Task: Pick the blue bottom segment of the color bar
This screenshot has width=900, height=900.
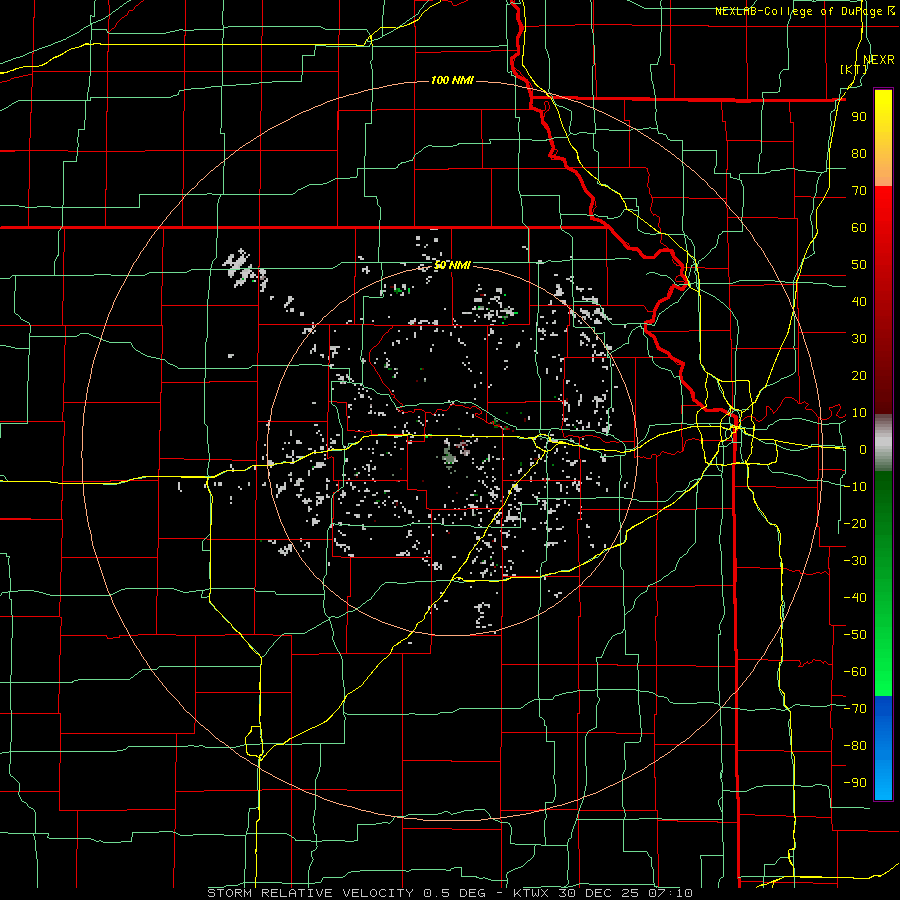Action: click(883, 748)
